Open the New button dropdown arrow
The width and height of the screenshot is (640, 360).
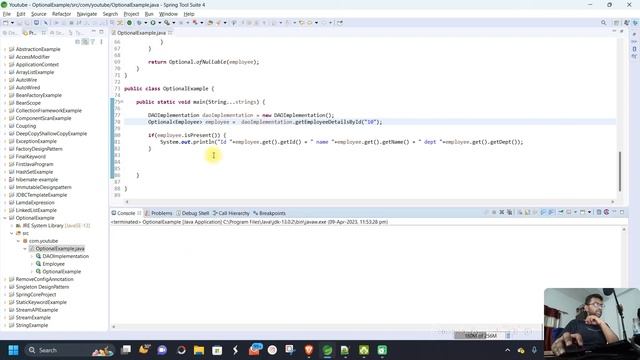coord(12,23)
